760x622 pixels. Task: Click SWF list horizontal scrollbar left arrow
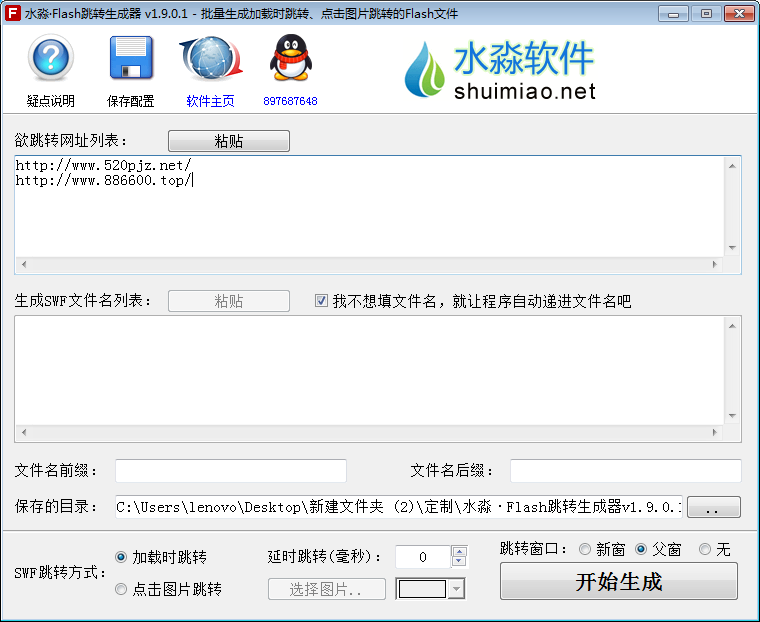tap(24, 432)
